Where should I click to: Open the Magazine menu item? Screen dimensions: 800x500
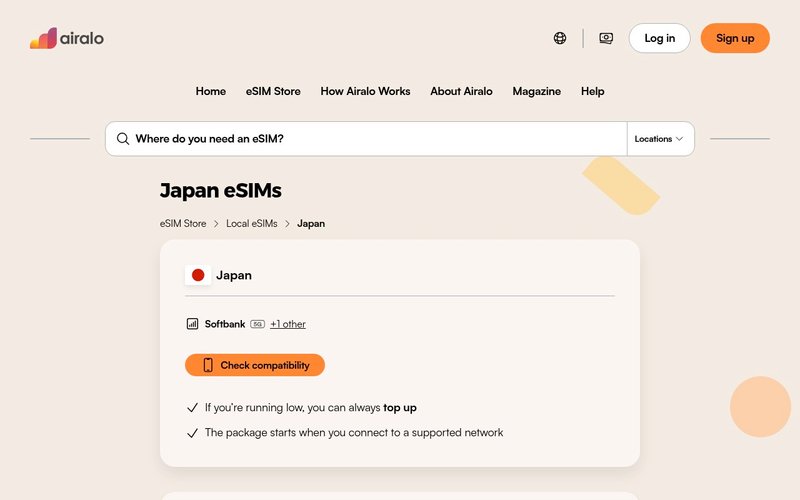pyautogui.click(x=536, y=91)
